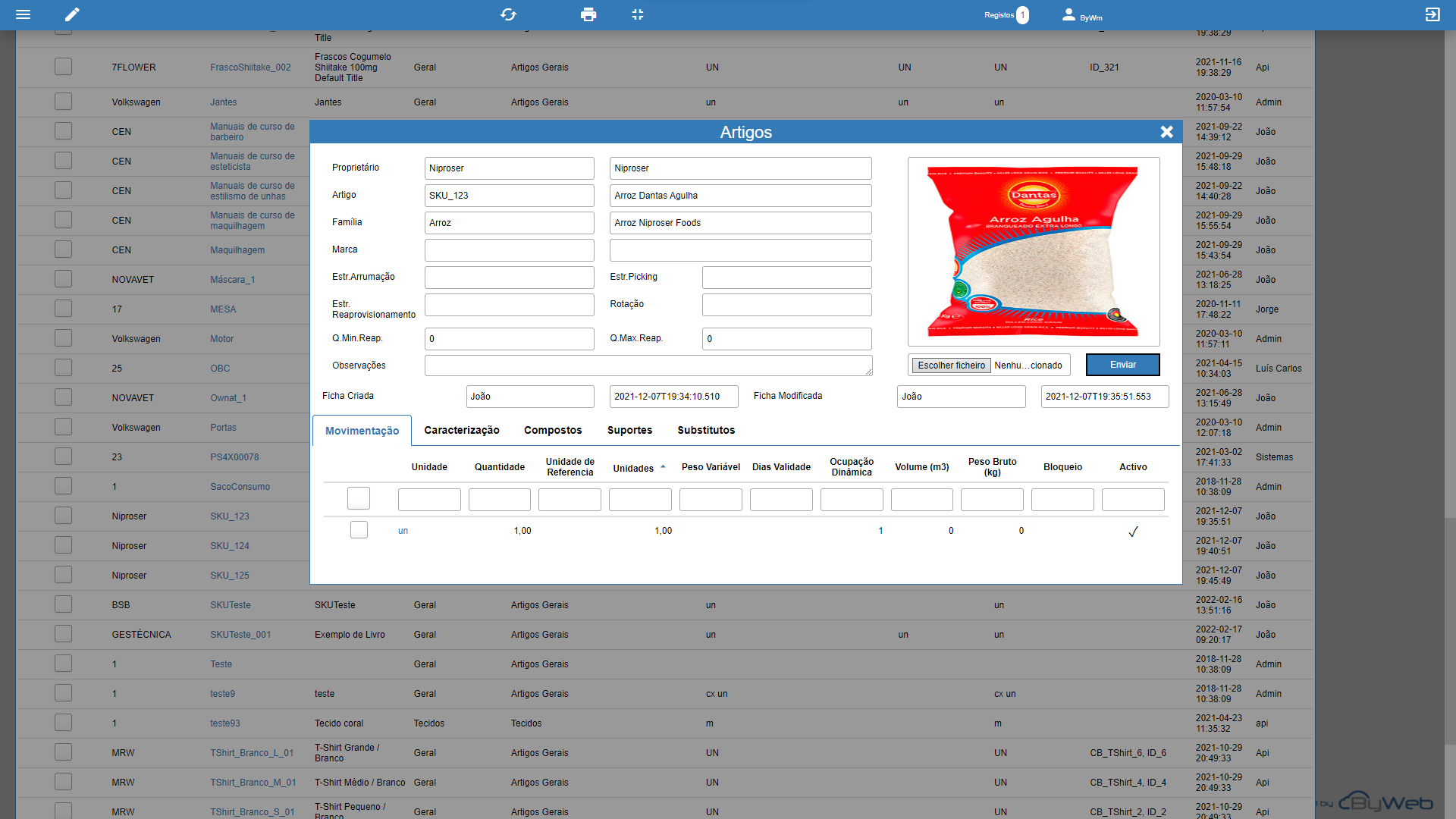Click the refresh sync icon
The width and height of the screenshot is (1456, 819).
coord(508,14)
